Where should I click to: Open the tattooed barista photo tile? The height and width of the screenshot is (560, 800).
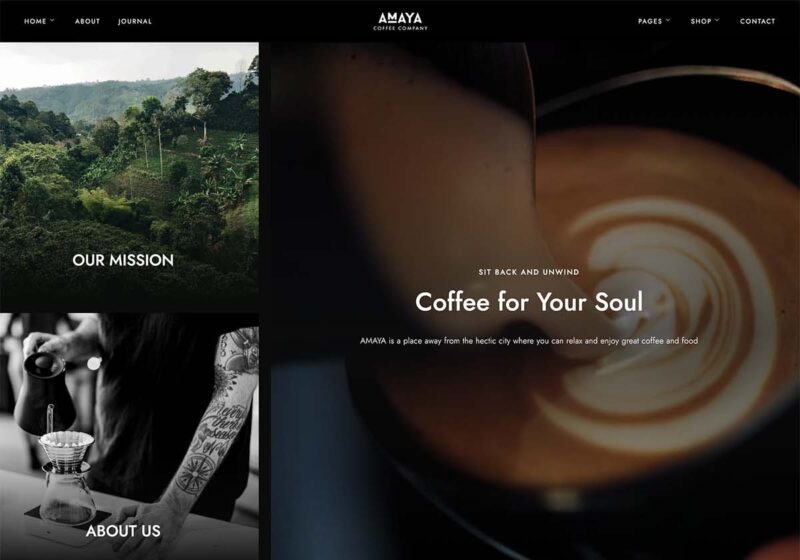[129, 437]
